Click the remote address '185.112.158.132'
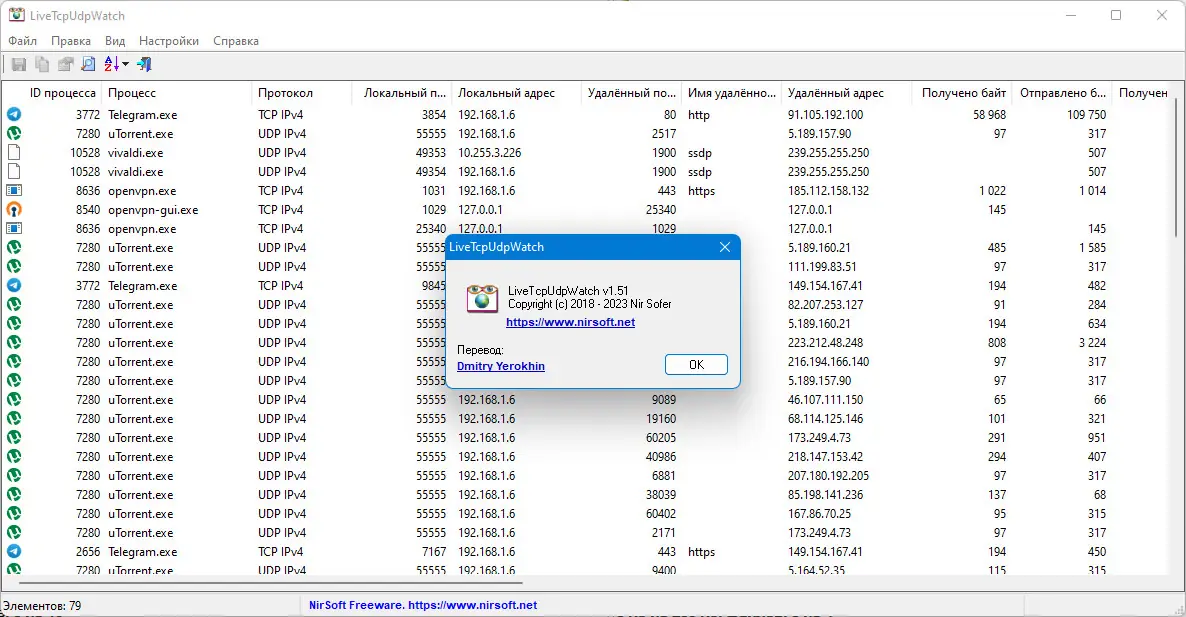1186x617 pixels. pyautogui.click(x=828, y=191)
